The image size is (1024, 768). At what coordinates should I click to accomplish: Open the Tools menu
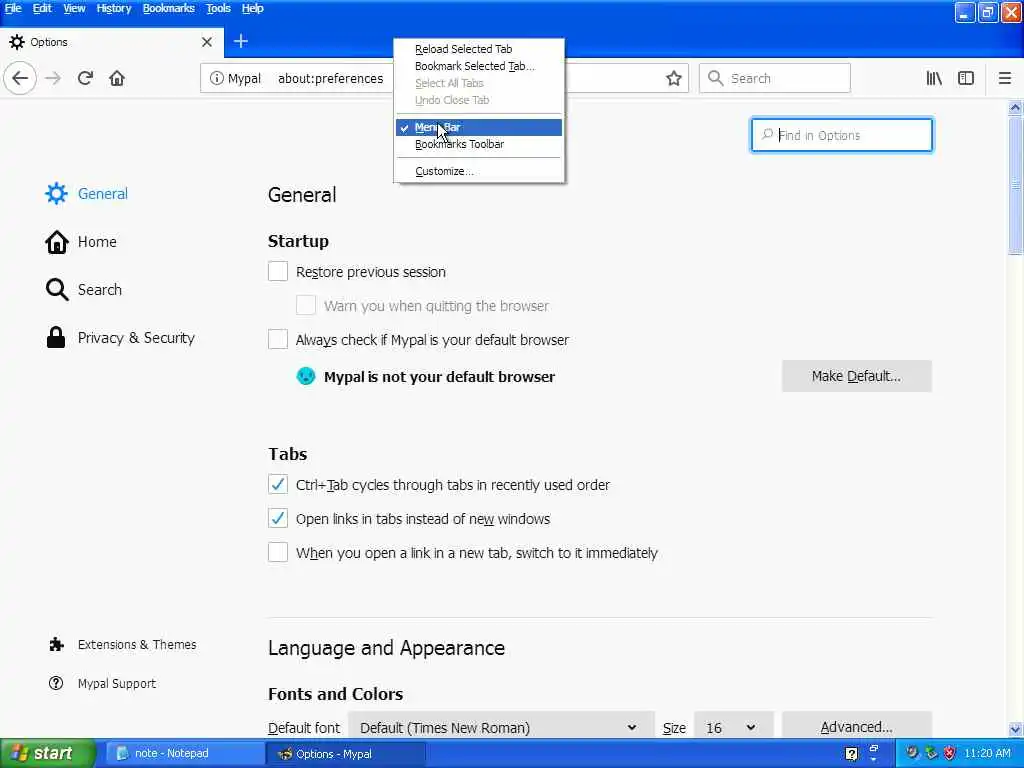coord(218,8)
